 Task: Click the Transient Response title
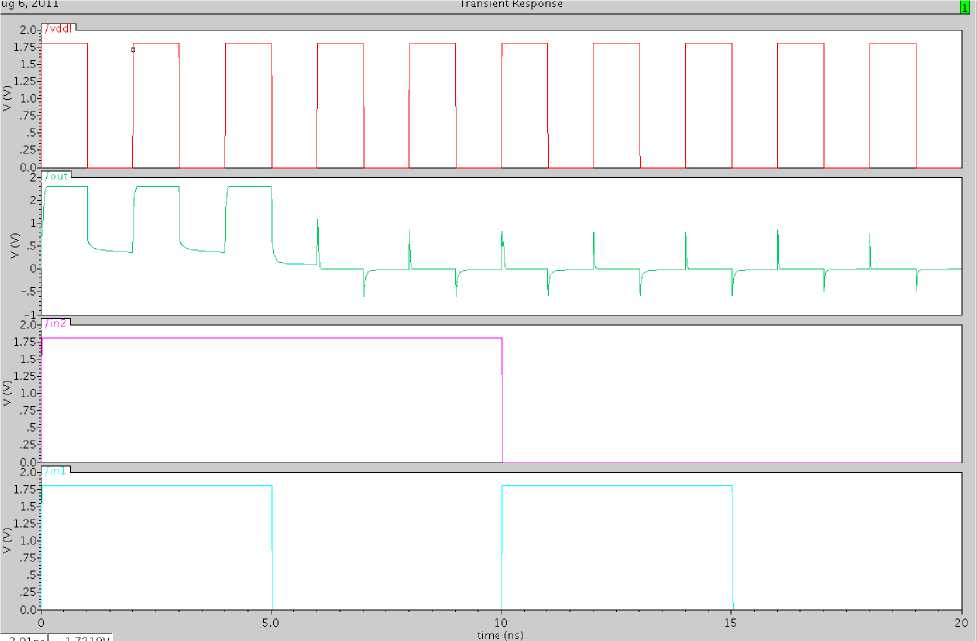(510, 5)
